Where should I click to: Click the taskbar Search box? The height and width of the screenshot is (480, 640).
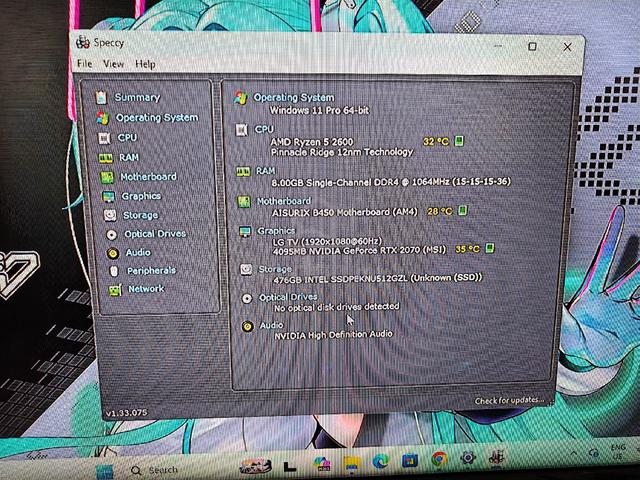(x=156, y=471)
